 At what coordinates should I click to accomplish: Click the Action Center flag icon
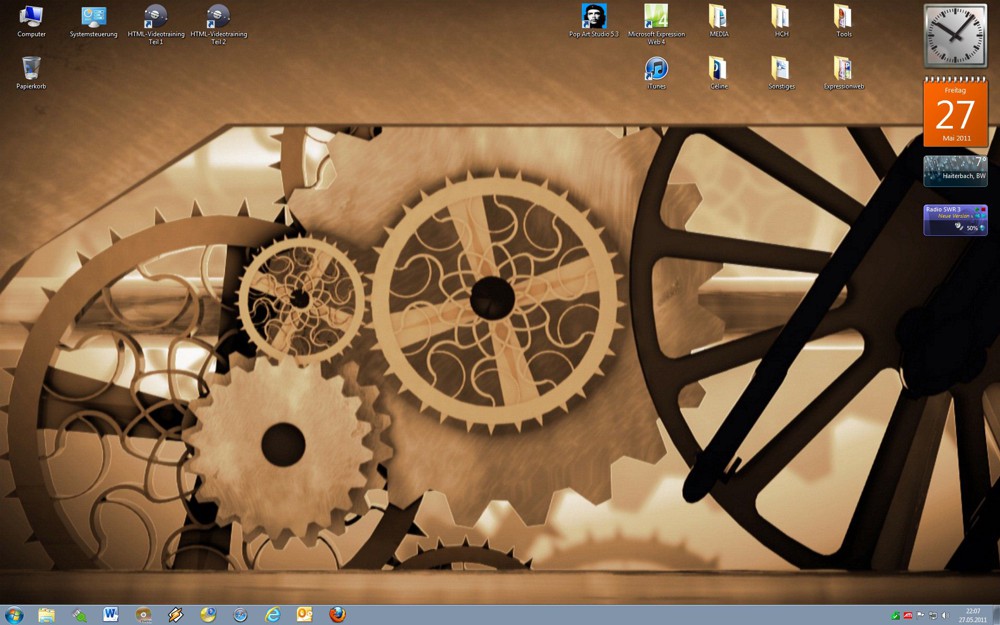pos(920,615)
